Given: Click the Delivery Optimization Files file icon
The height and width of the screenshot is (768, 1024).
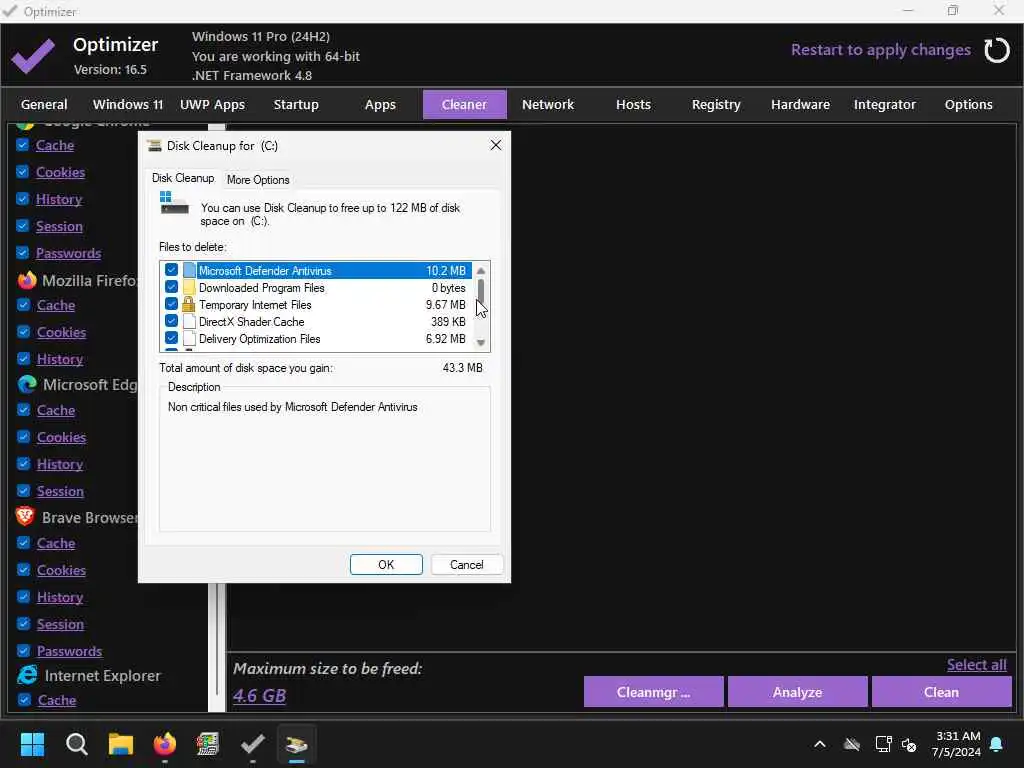Looking at the screenshot, I should point(189,338).
